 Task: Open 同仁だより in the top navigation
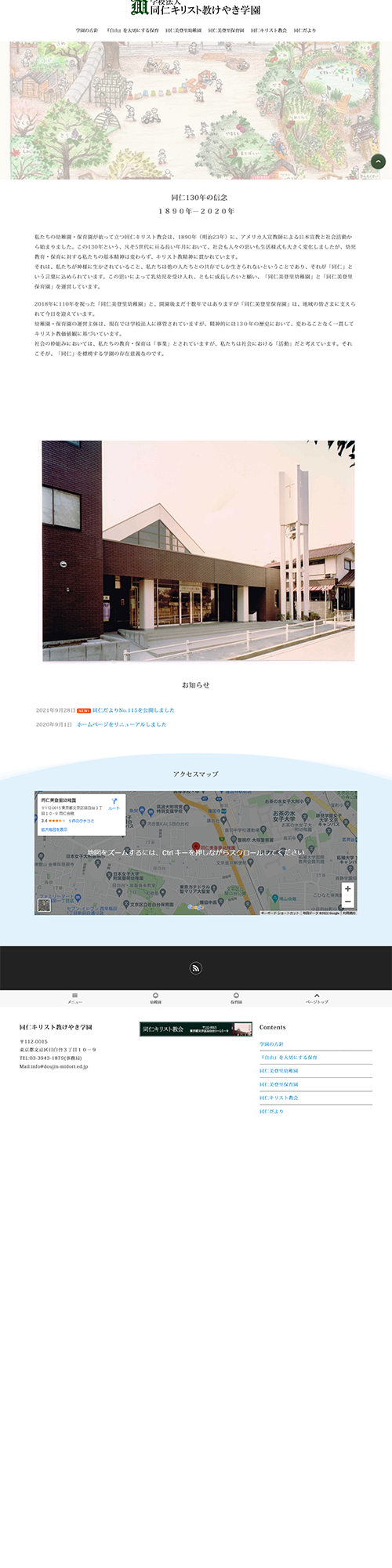pos(305,31)
